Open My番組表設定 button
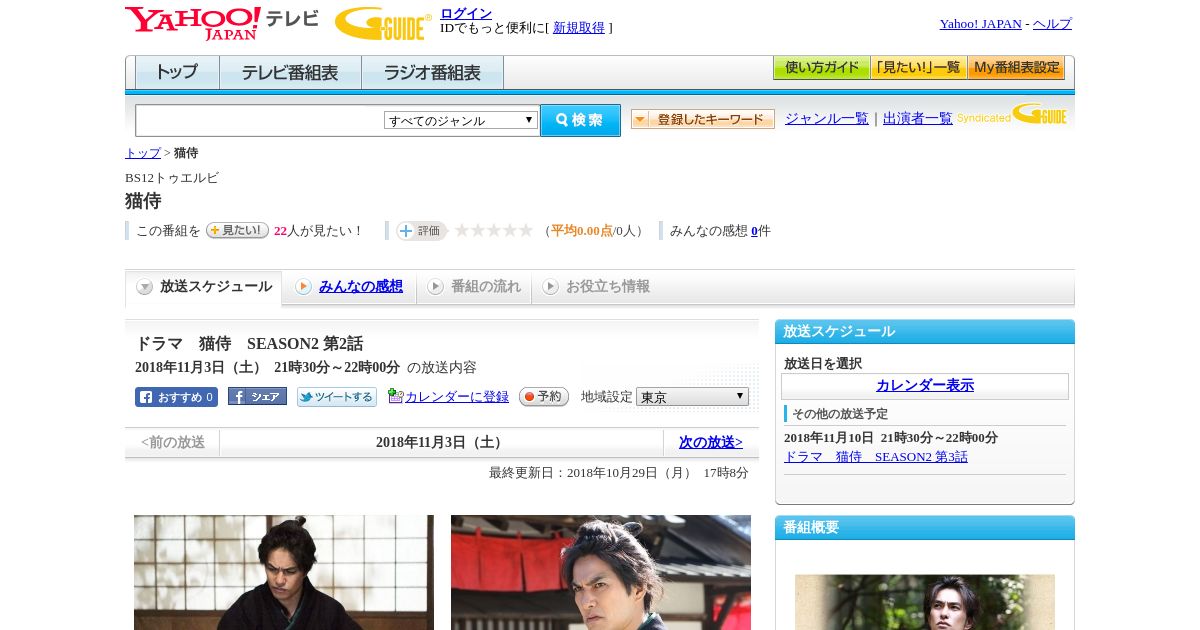Viewport: 1200px width, 630px height. pyautogui.click(x=1016, y=68)
